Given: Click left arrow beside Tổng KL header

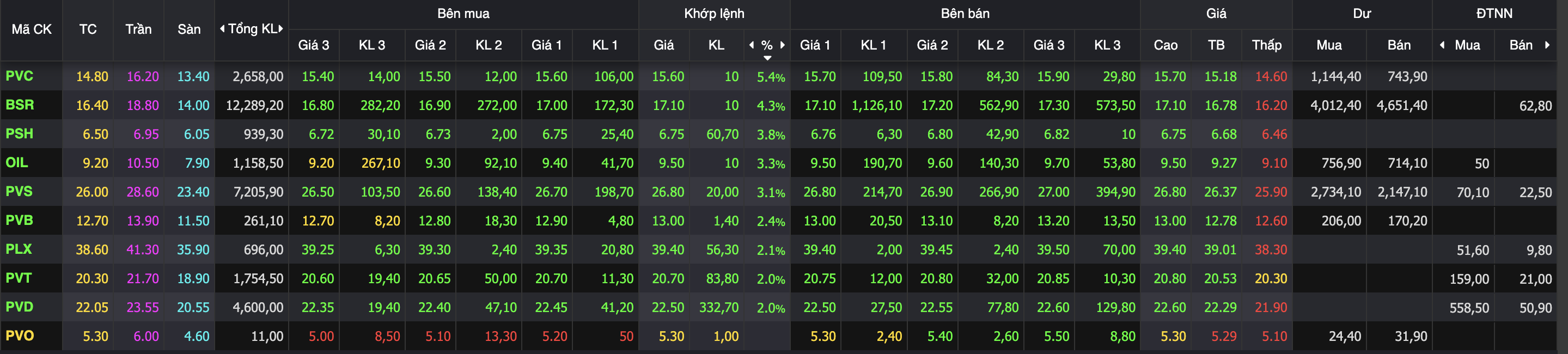Looking at the screenshot, I should (x=222, y=28).
